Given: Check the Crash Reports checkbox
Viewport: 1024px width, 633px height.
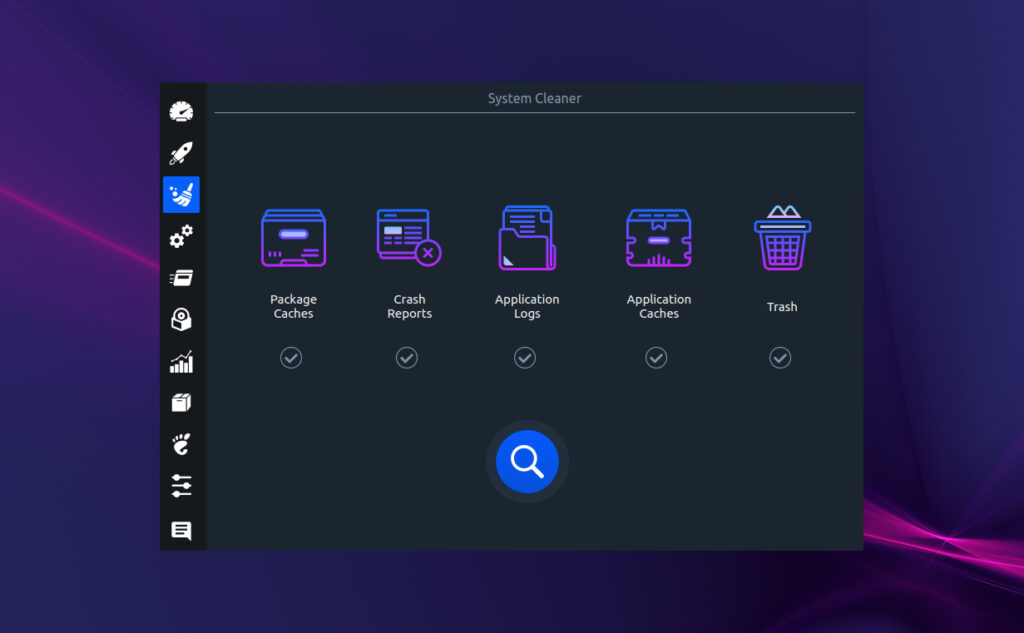Looking at the screenshot, I should 407,357.
